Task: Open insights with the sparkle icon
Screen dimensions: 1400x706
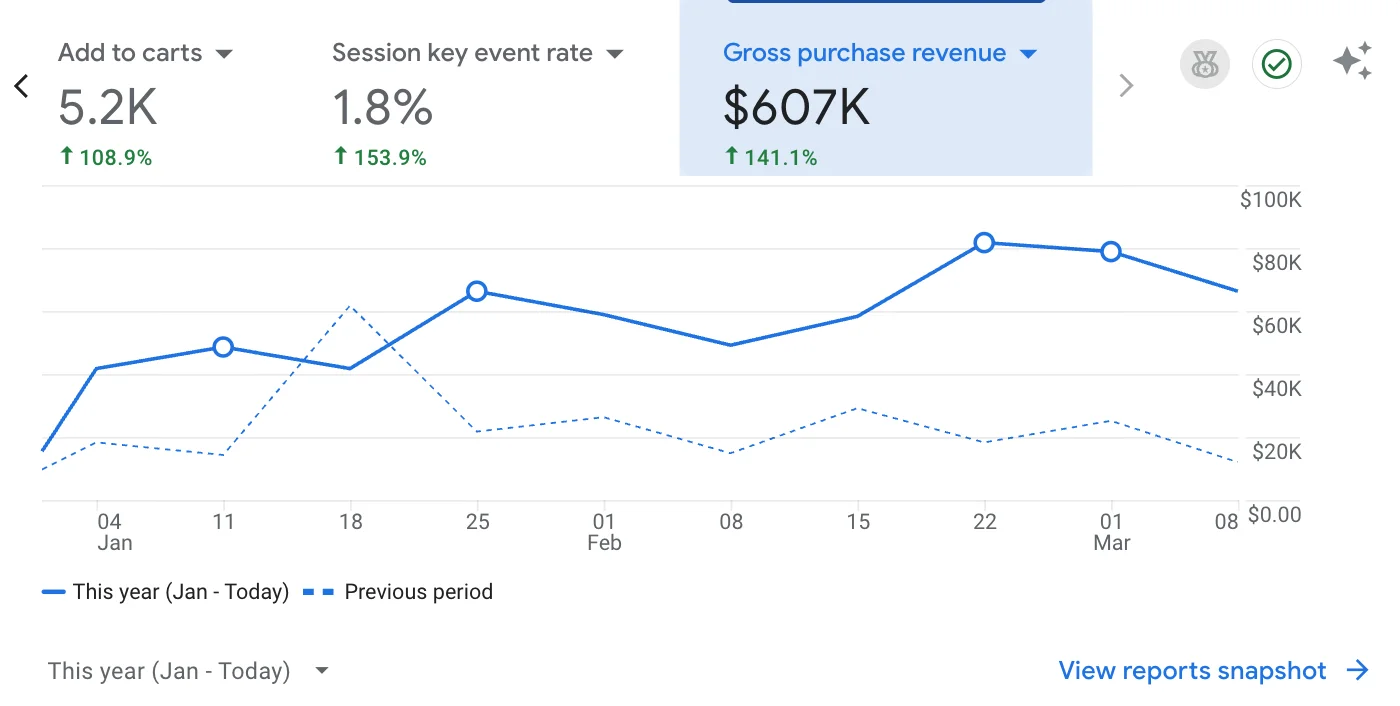Action: [x=1352, y=62]
